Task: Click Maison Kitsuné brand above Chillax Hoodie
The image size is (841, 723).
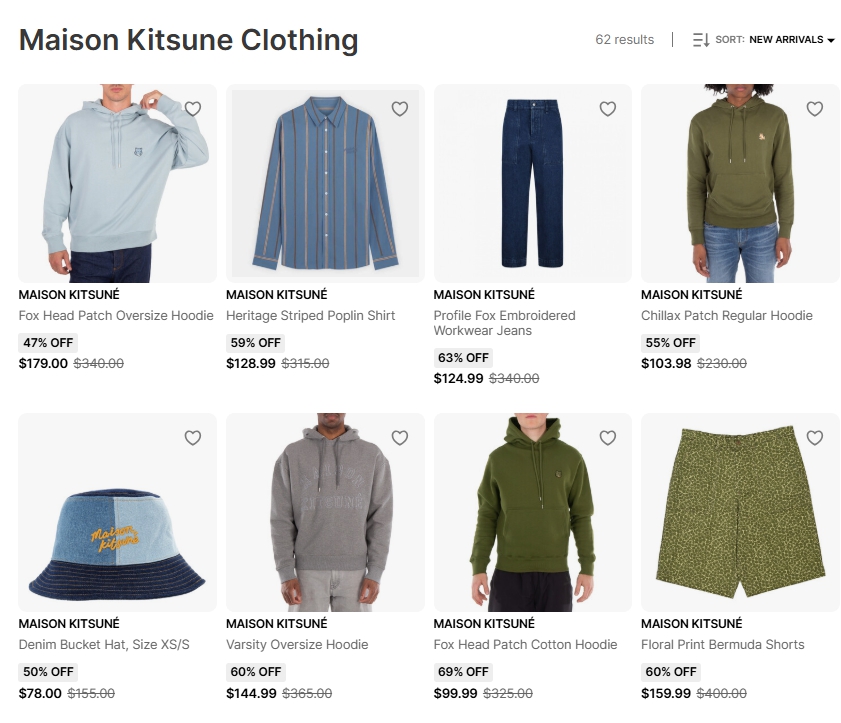Action: 691,294
